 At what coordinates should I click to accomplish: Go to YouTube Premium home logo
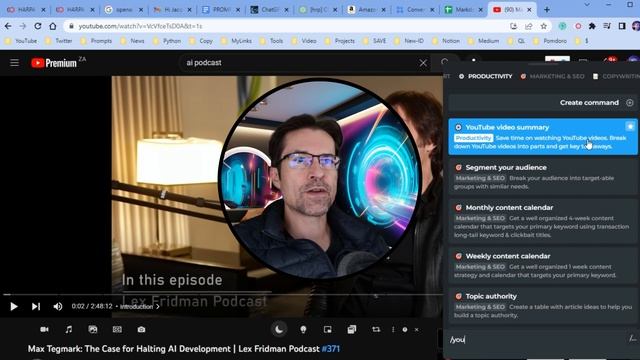54,63
